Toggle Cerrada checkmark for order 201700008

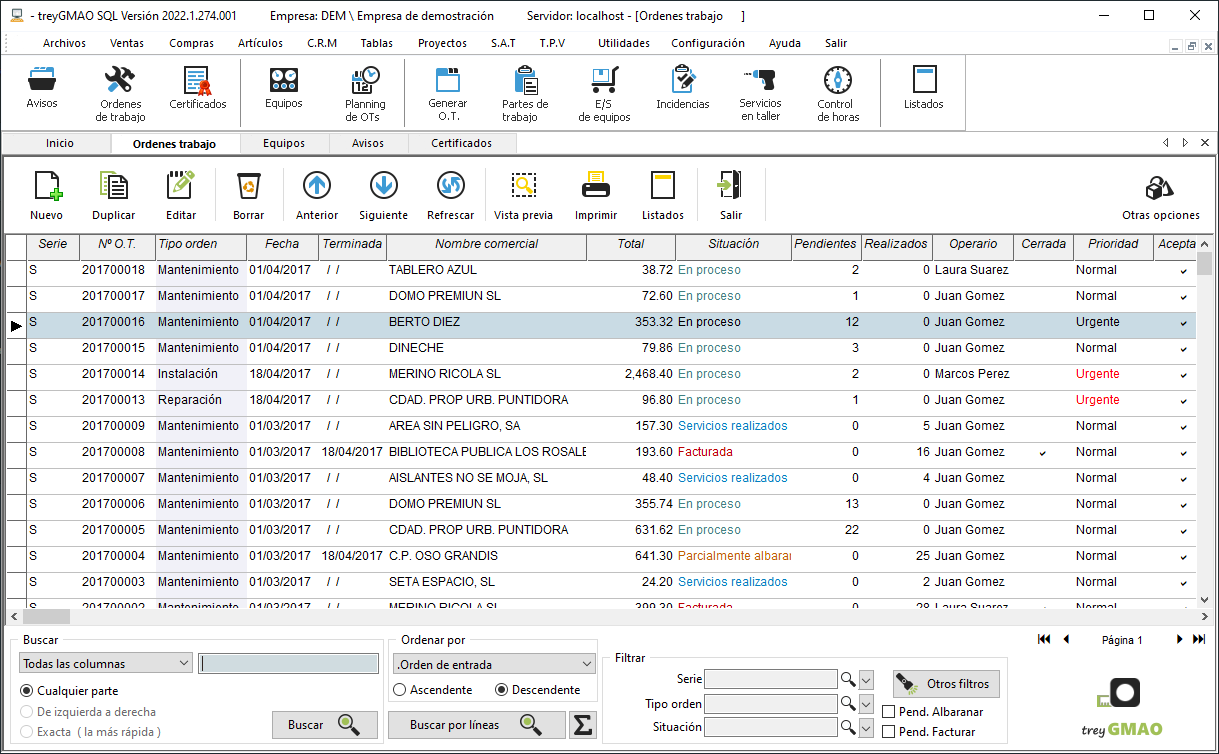tap(1043, 453)
